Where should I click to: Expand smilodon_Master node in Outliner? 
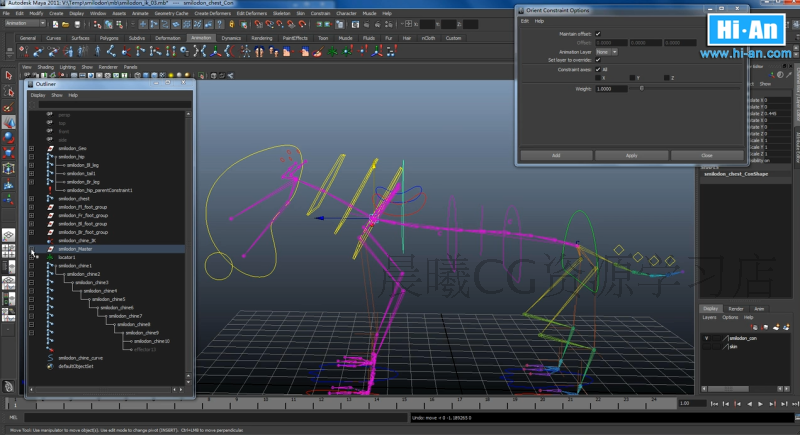click(32, 249)
